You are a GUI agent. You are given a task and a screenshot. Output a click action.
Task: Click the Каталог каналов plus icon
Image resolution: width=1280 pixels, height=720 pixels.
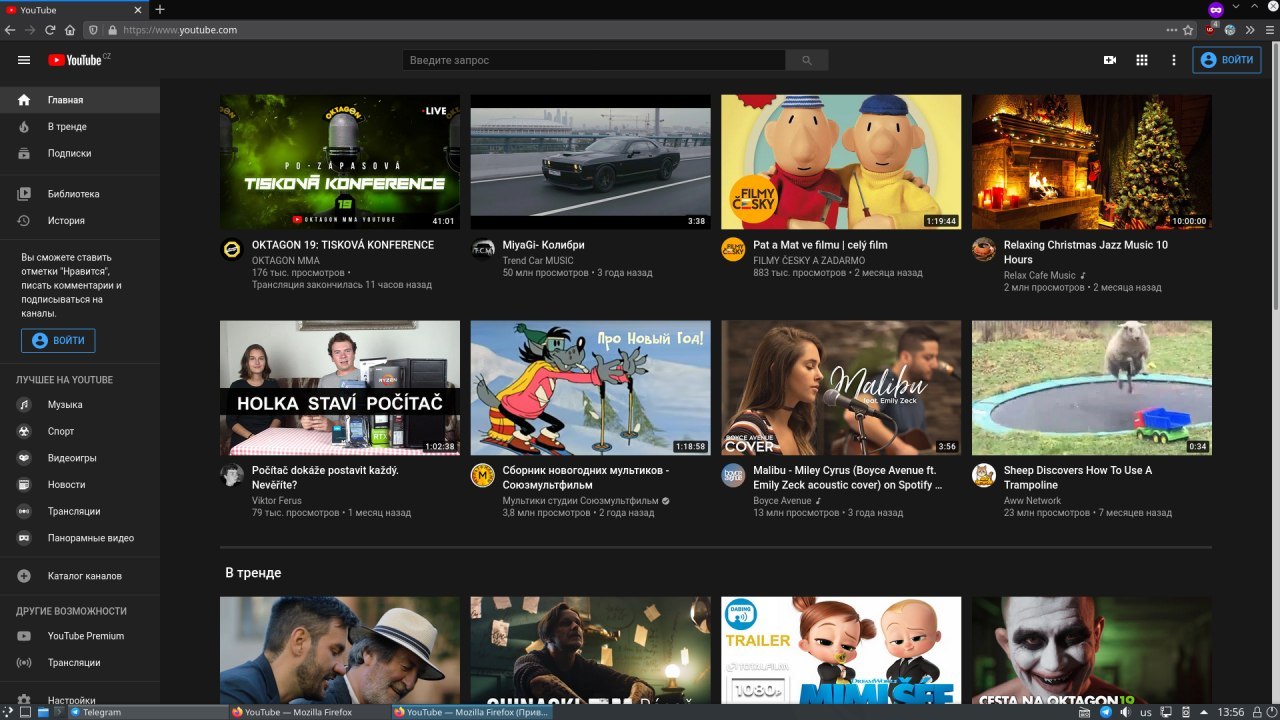(24, 576)
